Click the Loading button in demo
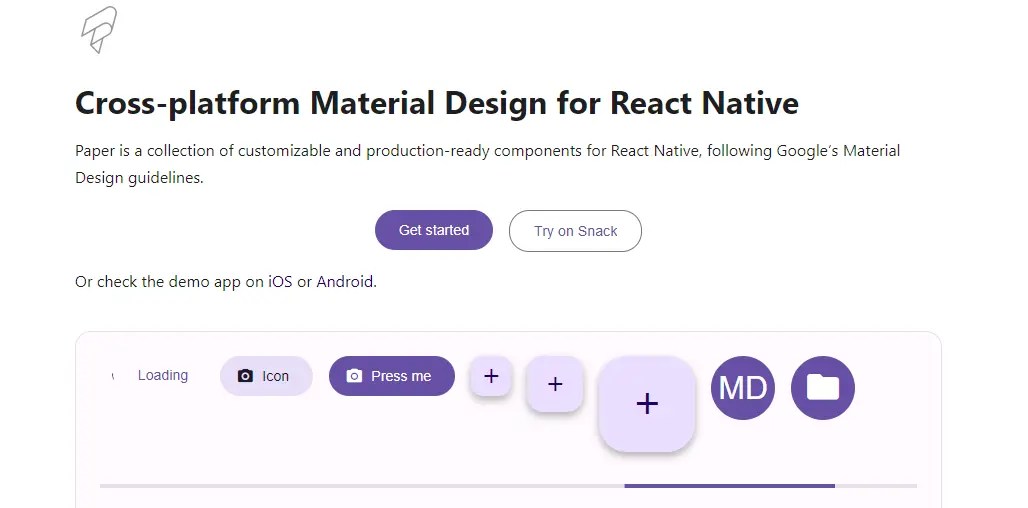The image size is (1028, 508). (x=150, y=376)
